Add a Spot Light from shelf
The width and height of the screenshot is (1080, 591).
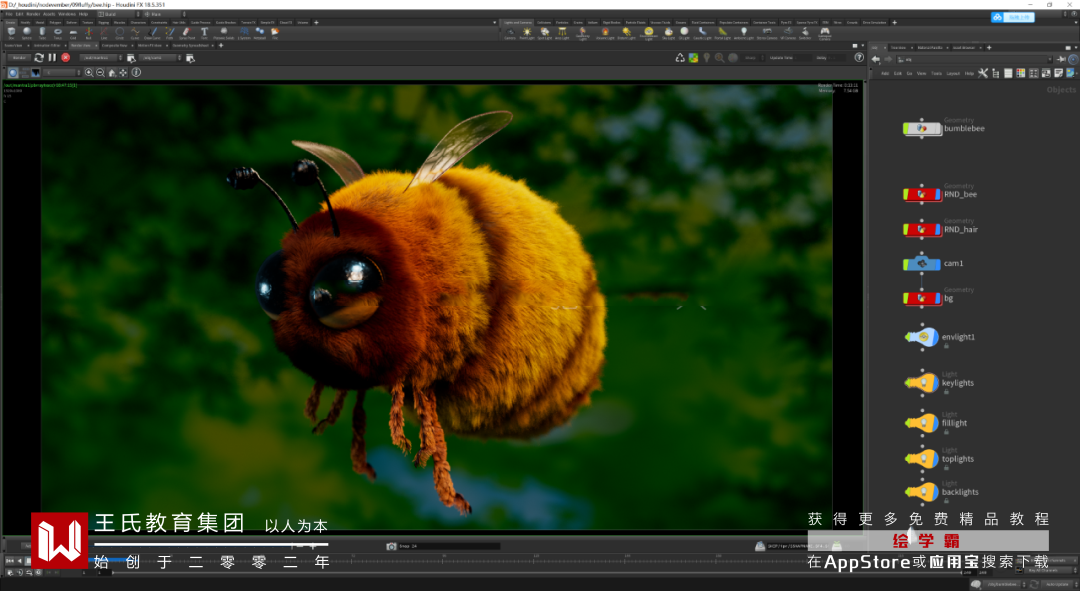click(545, 32)
